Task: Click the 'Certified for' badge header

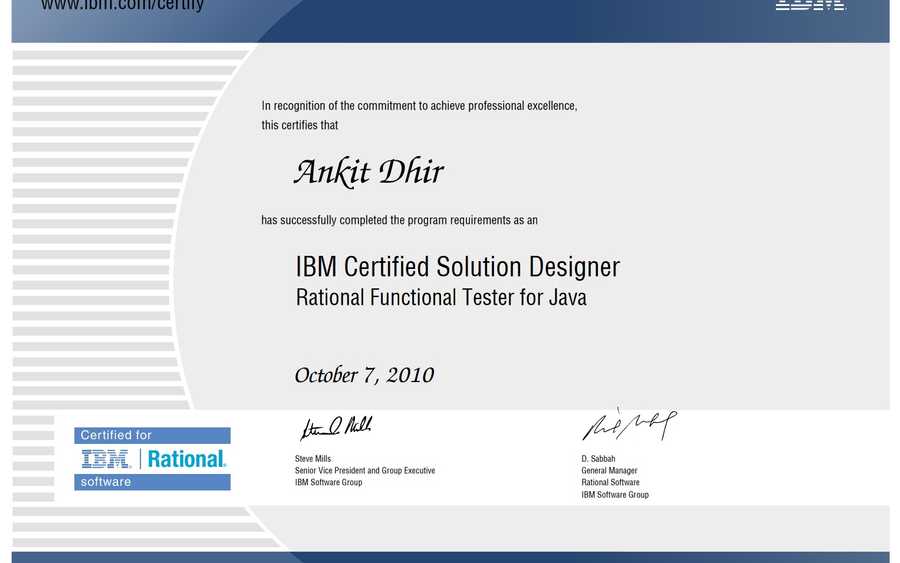Action: click(x=152, y=436)
